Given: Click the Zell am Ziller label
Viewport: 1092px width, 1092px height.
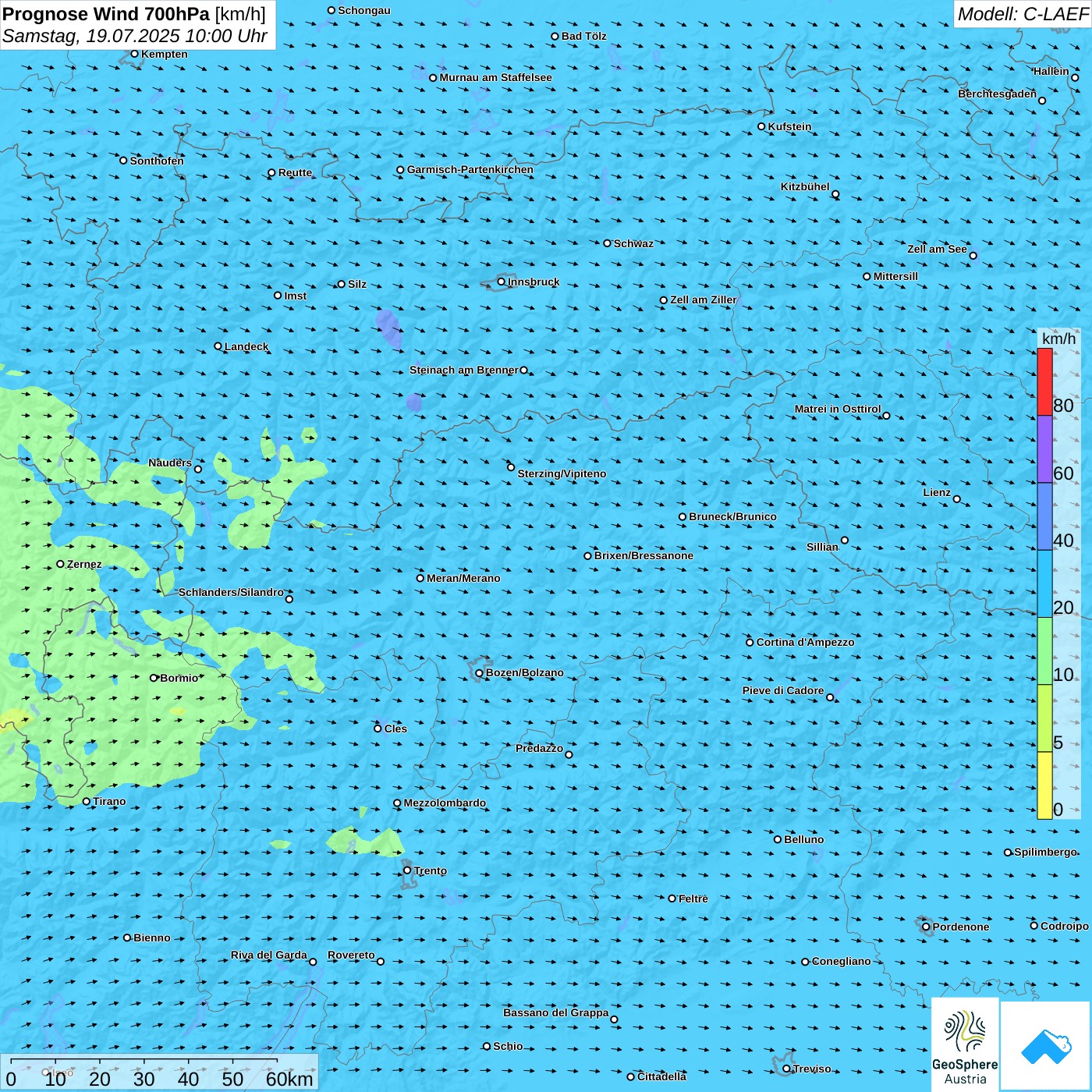Looking at the screenshot, I should click(704, 300).
